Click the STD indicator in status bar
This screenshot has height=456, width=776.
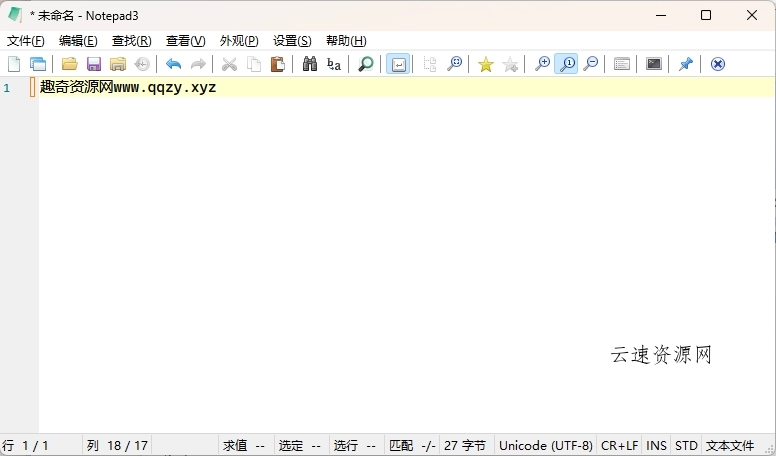click(686, 446)
